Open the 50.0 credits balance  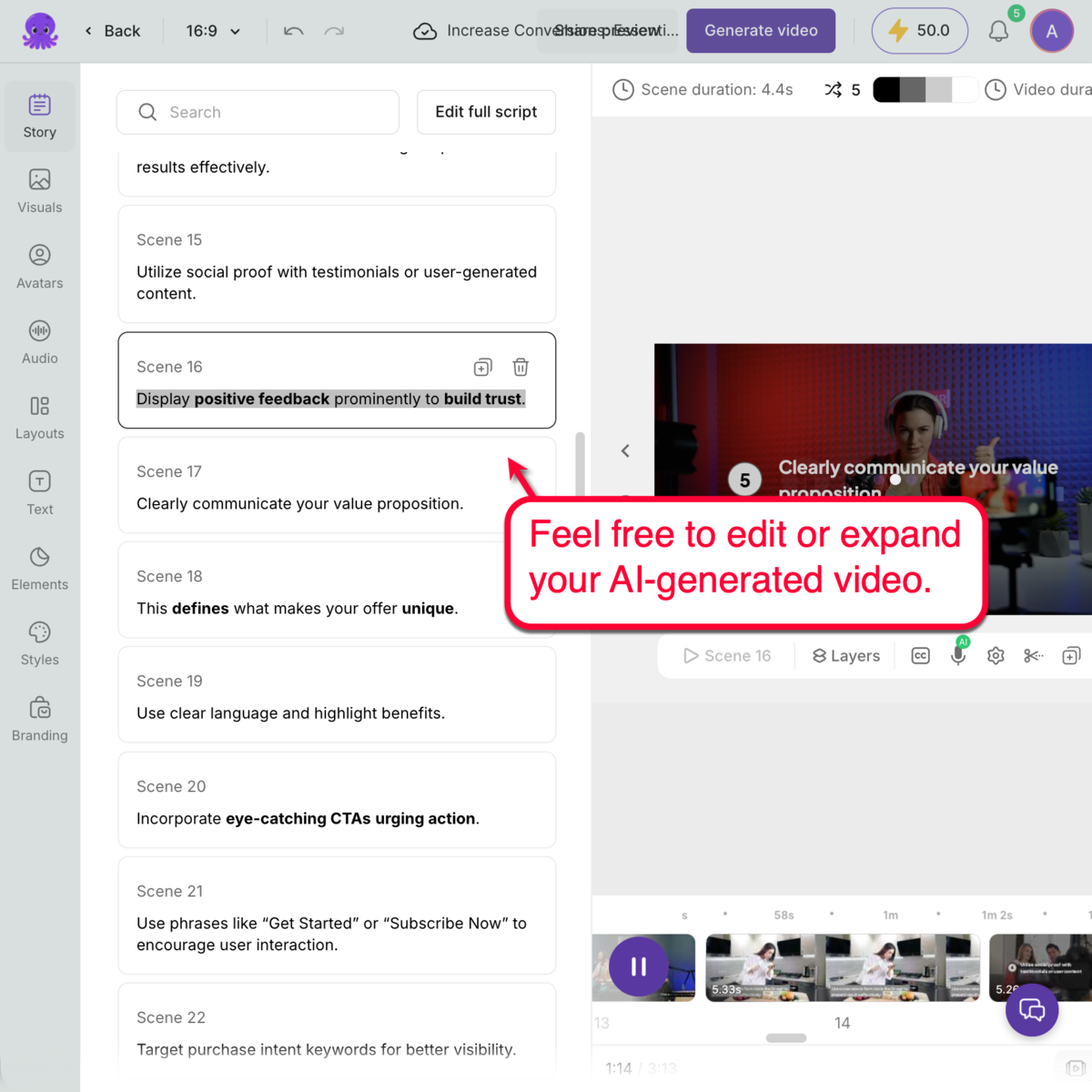coord(919,31)
